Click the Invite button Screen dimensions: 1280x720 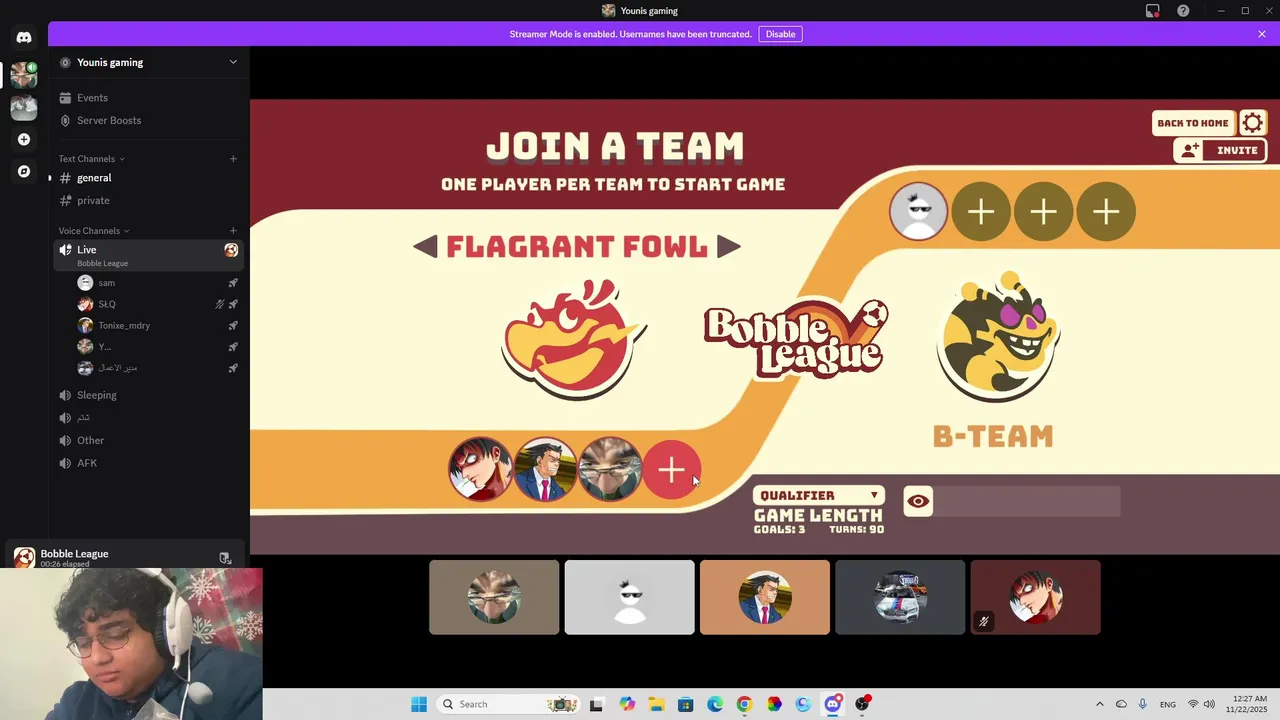click(x=1220, y=150)
